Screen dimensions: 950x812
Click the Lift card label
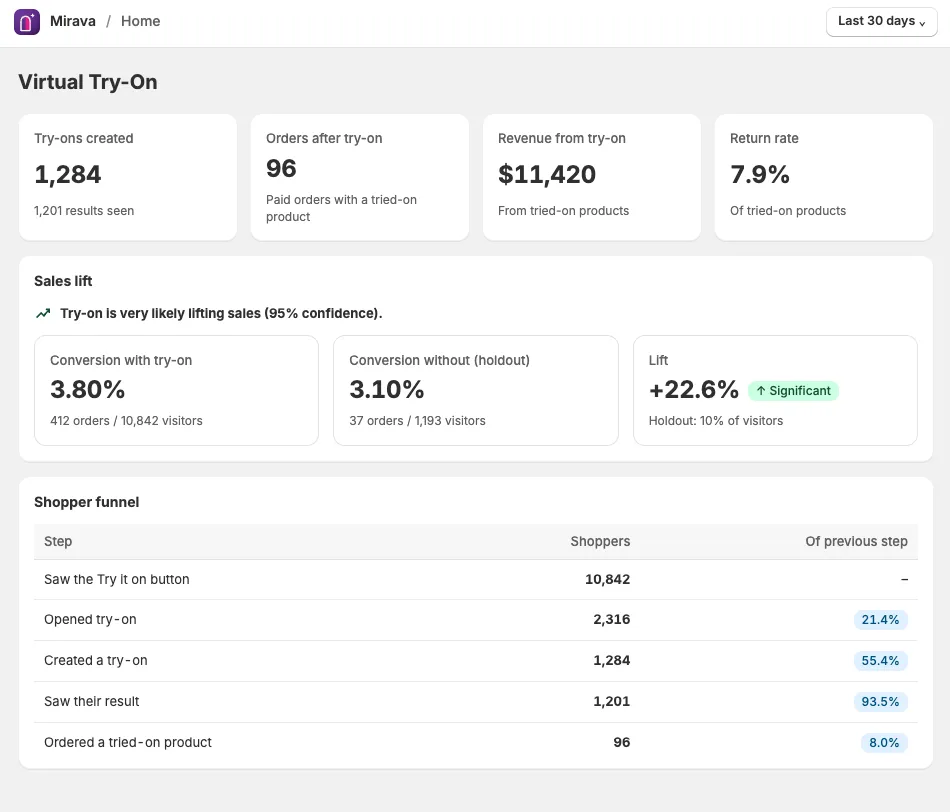[x=658, y=361]
